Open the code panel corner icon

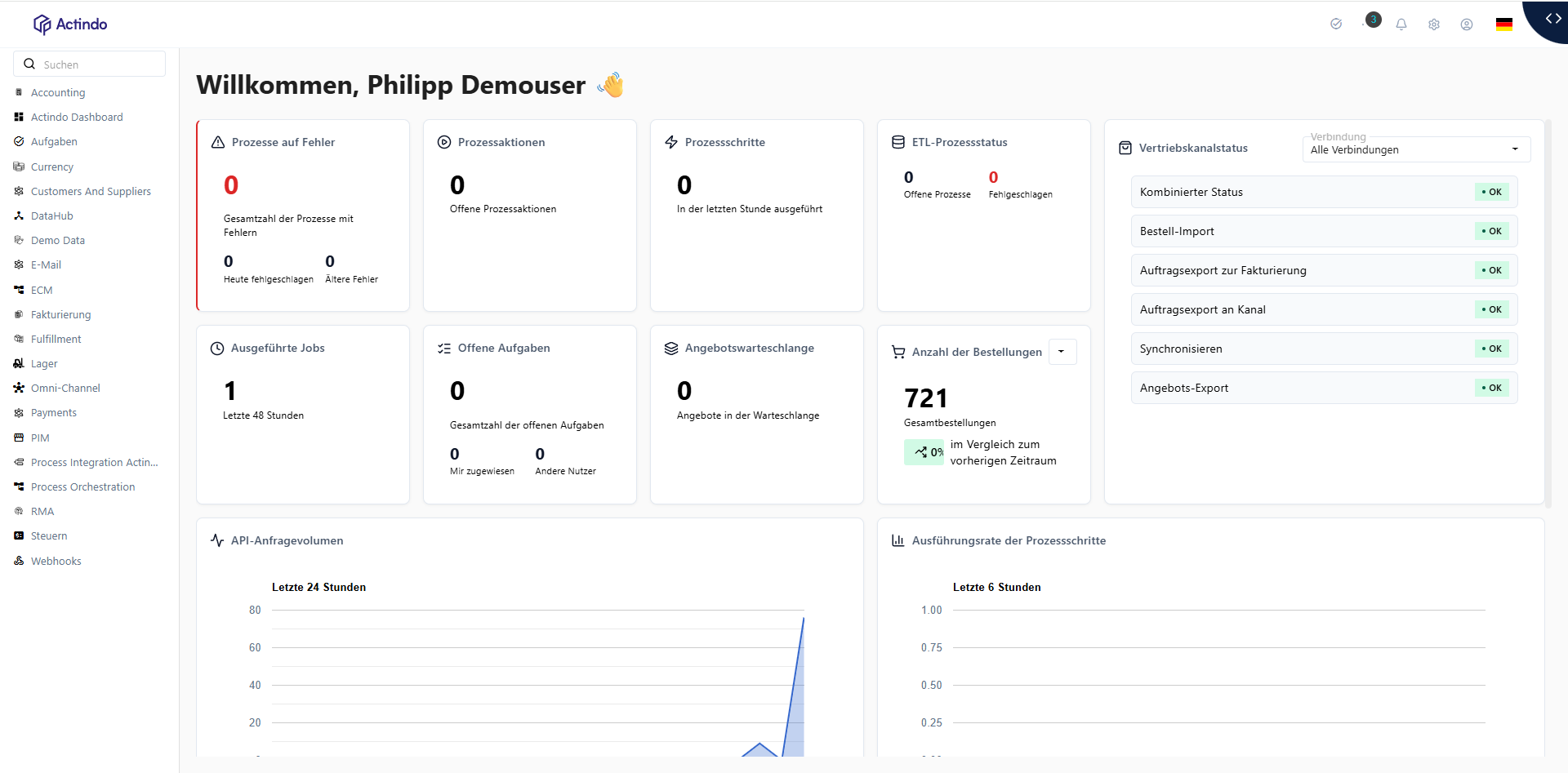tap(1552, 18)
